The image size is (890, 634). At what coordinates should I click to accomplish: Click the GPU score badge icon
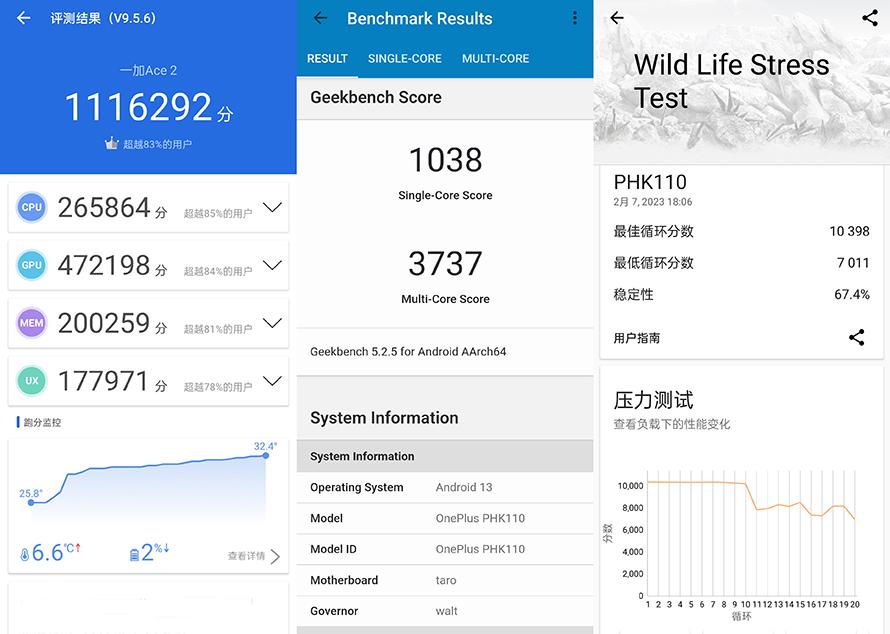pos(31,265)
